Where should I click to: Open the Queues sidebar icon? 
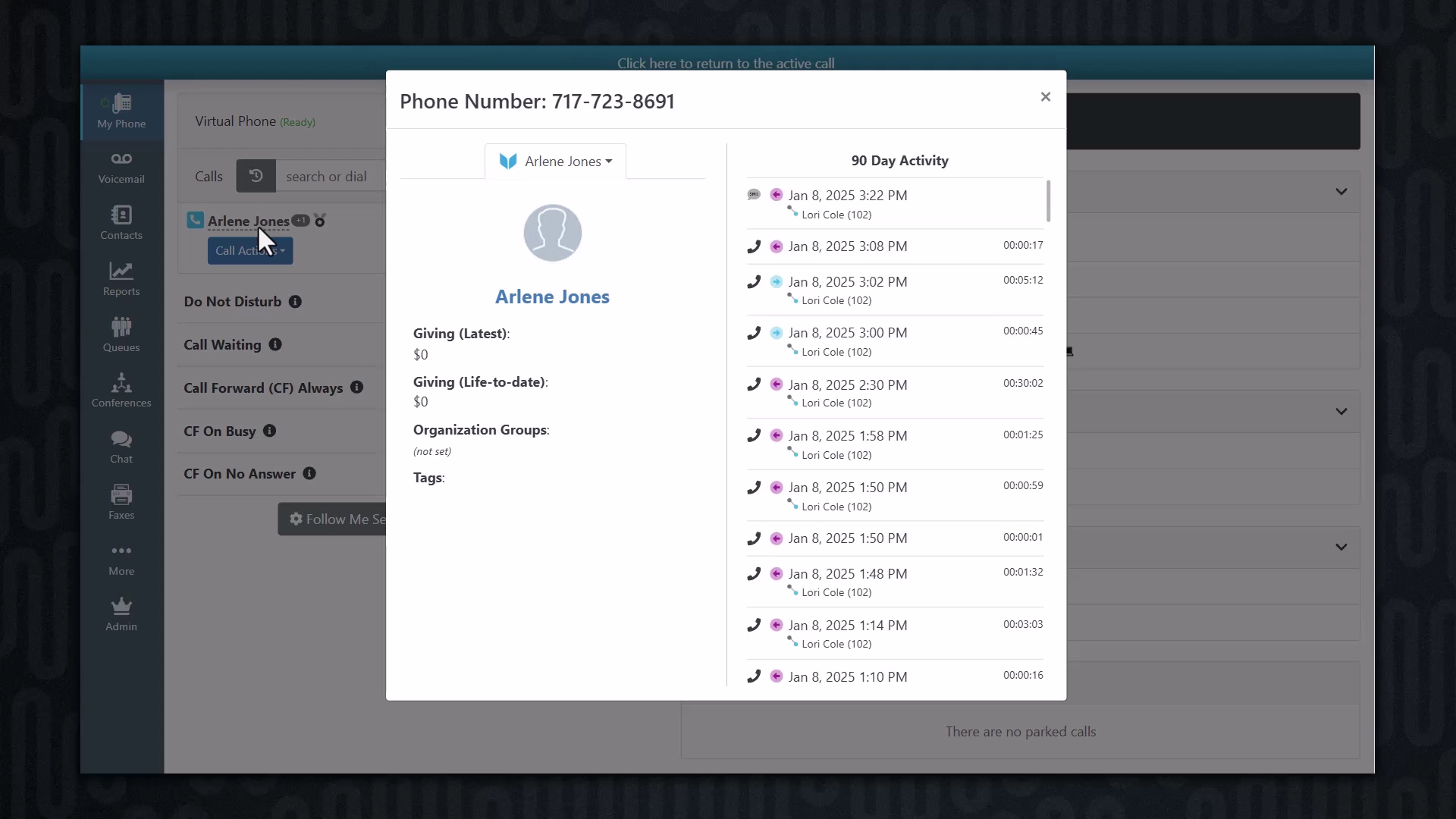121,335
